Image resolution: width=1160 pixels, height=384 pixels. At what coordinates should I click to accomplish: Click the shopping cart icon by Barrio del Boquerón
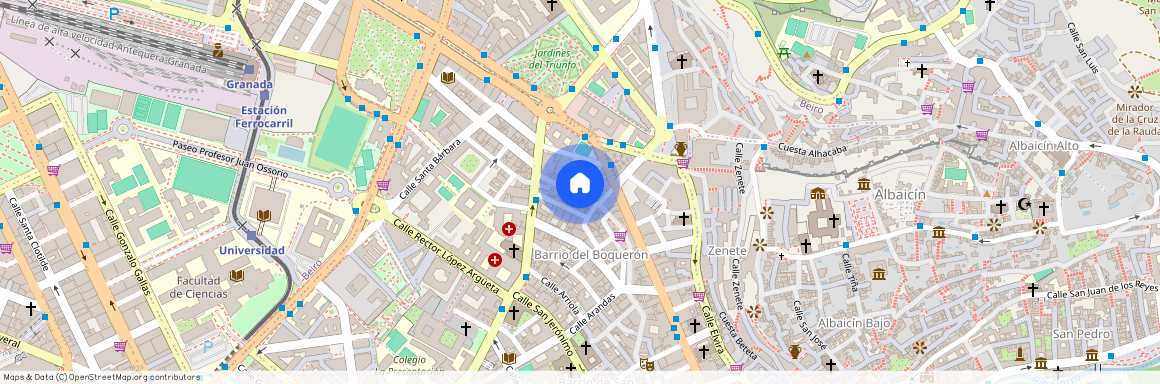[620, 236]
